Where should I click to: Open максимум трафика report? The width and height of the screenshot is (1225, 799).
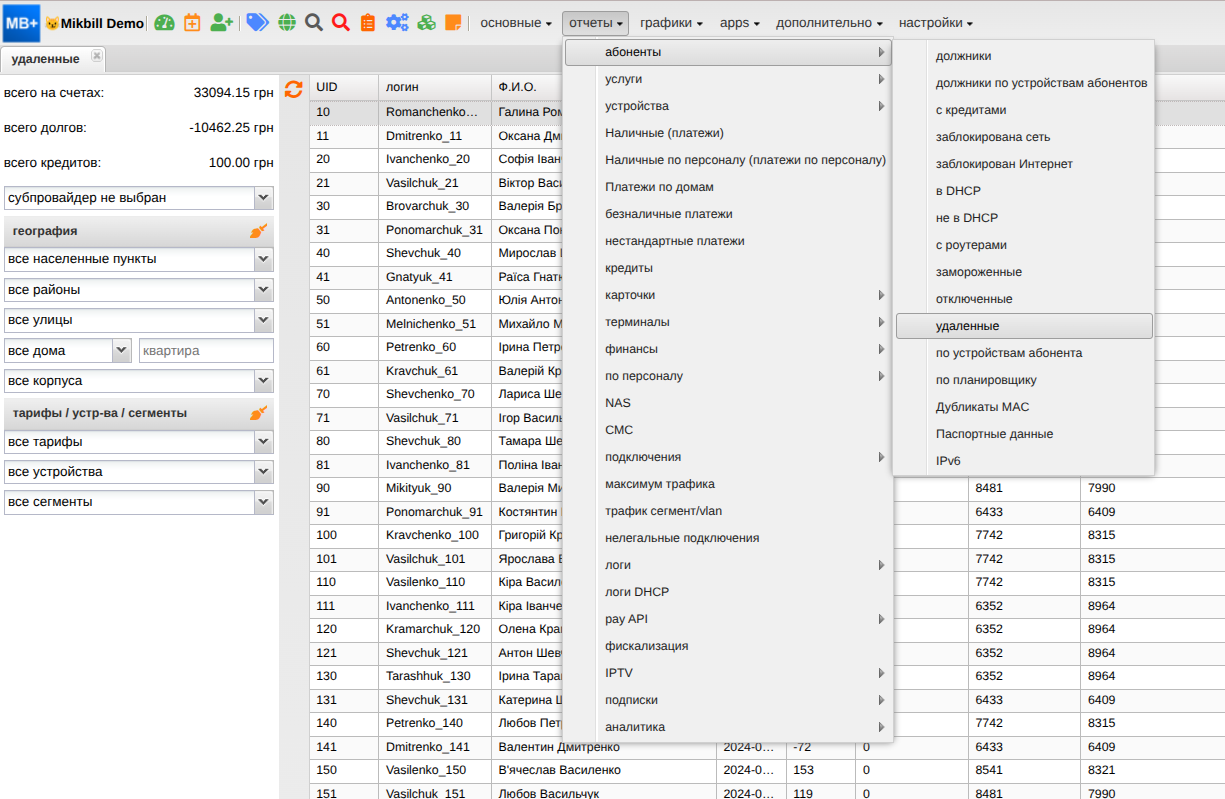728,484
